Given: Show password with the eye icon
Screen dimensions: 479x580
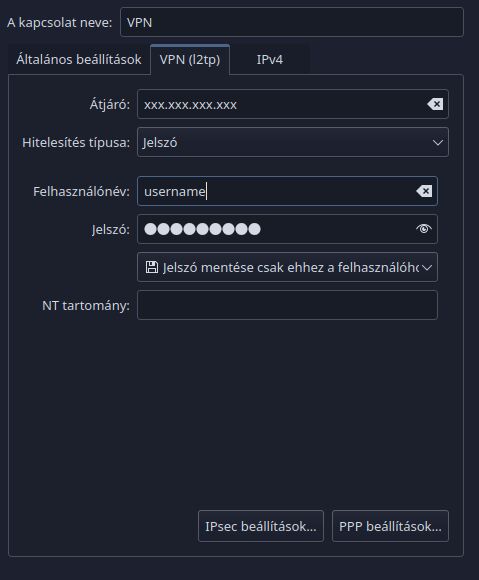Looking at the screenshot, I should (x=424, y=229).
